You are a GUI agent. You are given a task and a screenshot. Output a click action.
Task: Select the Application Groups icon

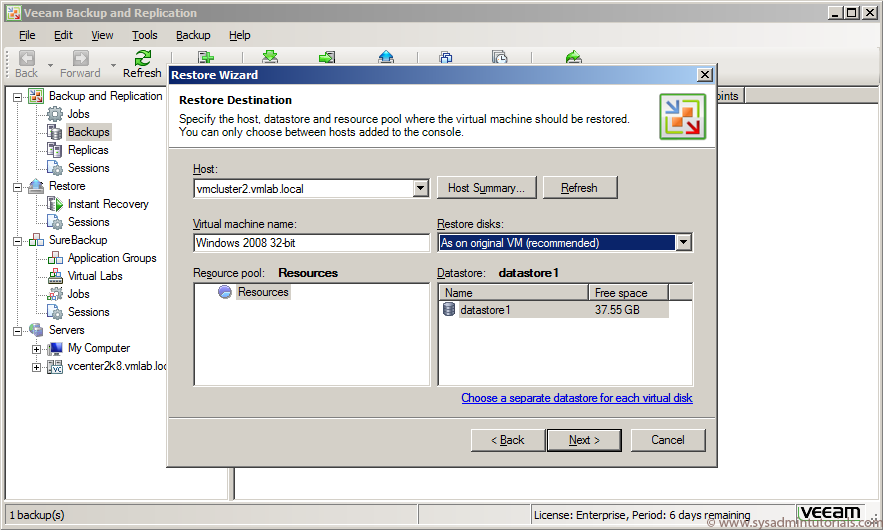point(55,259)
